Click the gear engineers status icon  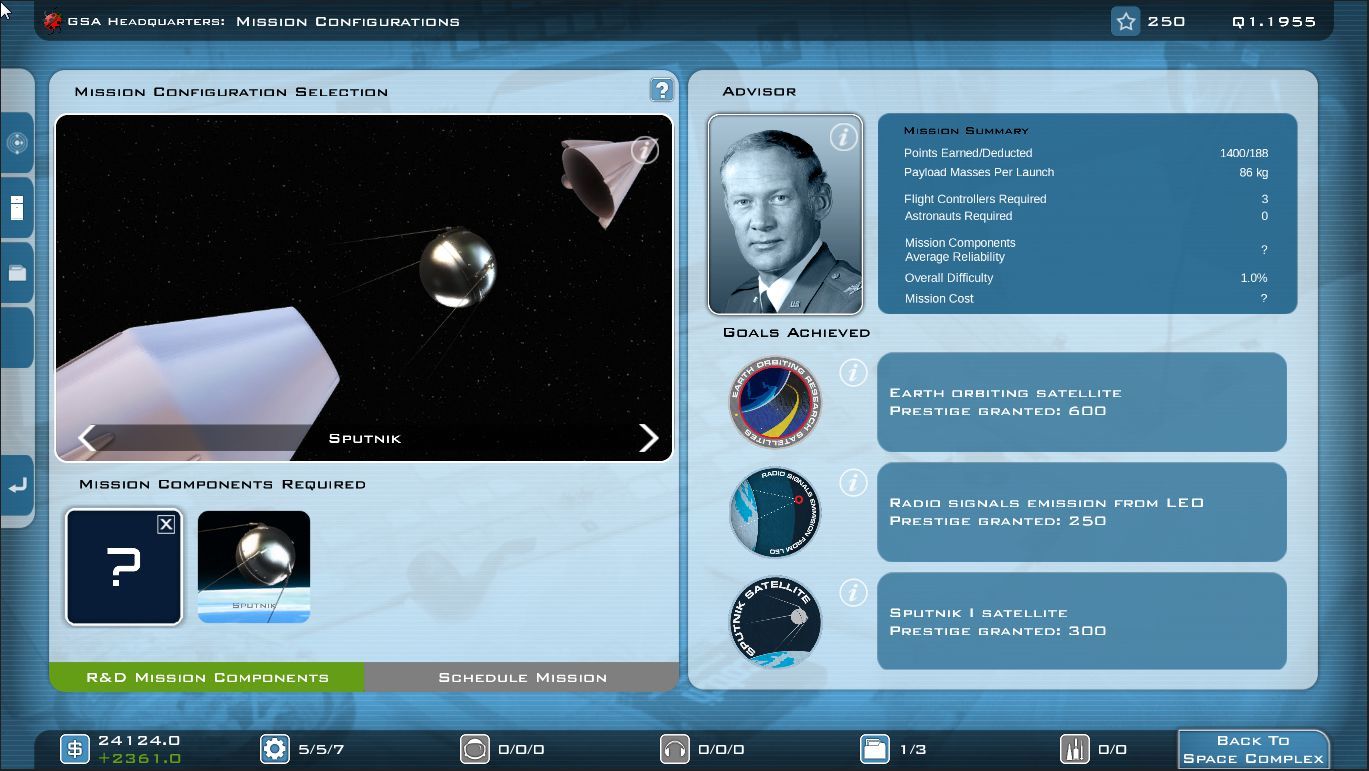tap(275, 749)
